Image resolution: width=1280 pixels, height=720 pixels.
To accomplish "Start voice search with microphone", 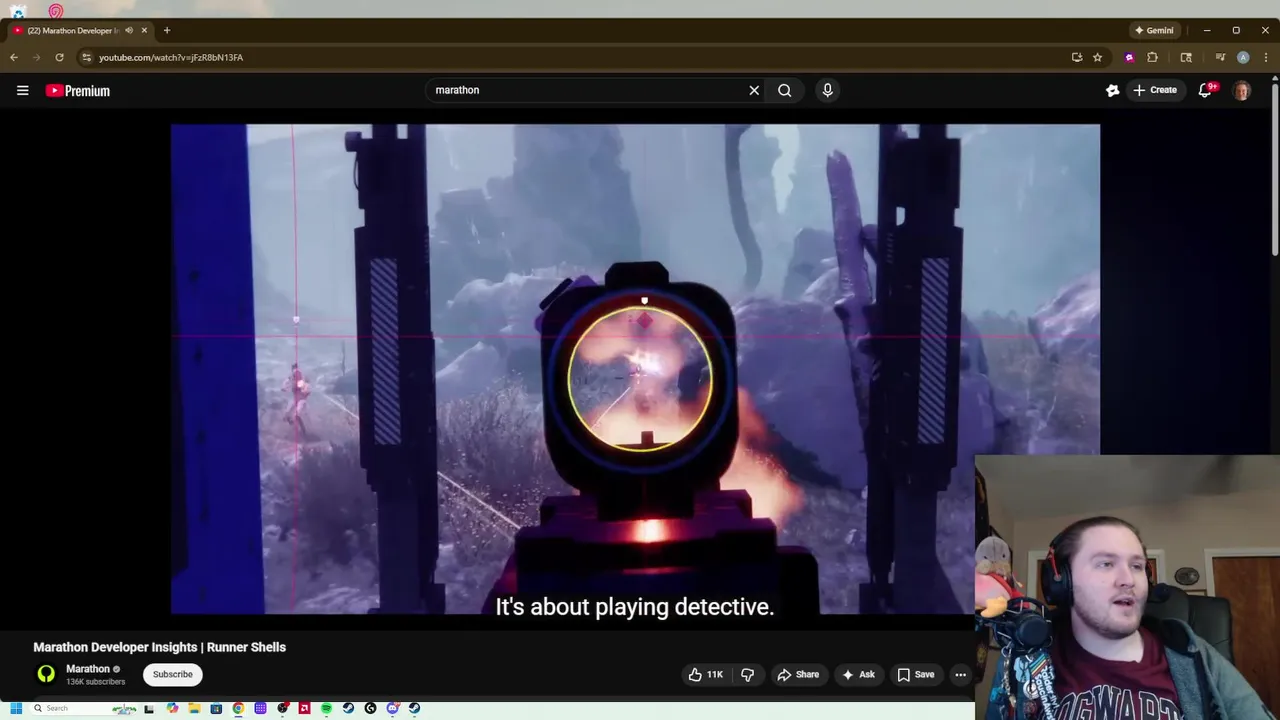I will pos(827,90).
